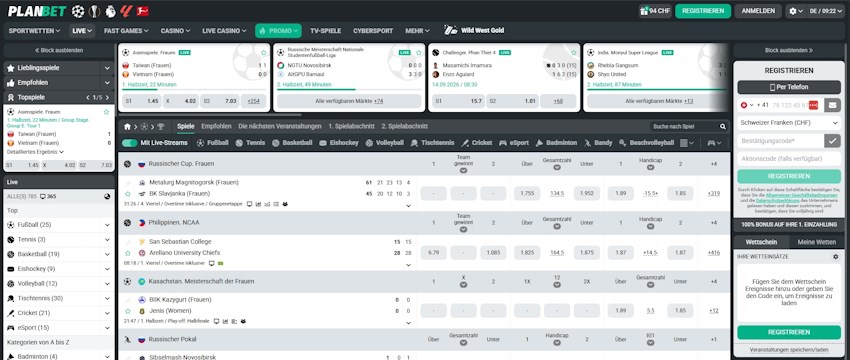Filter live games by Tennis
Image resolution: width=850 pixels, height=360 pixels.
tap(250, 143)
